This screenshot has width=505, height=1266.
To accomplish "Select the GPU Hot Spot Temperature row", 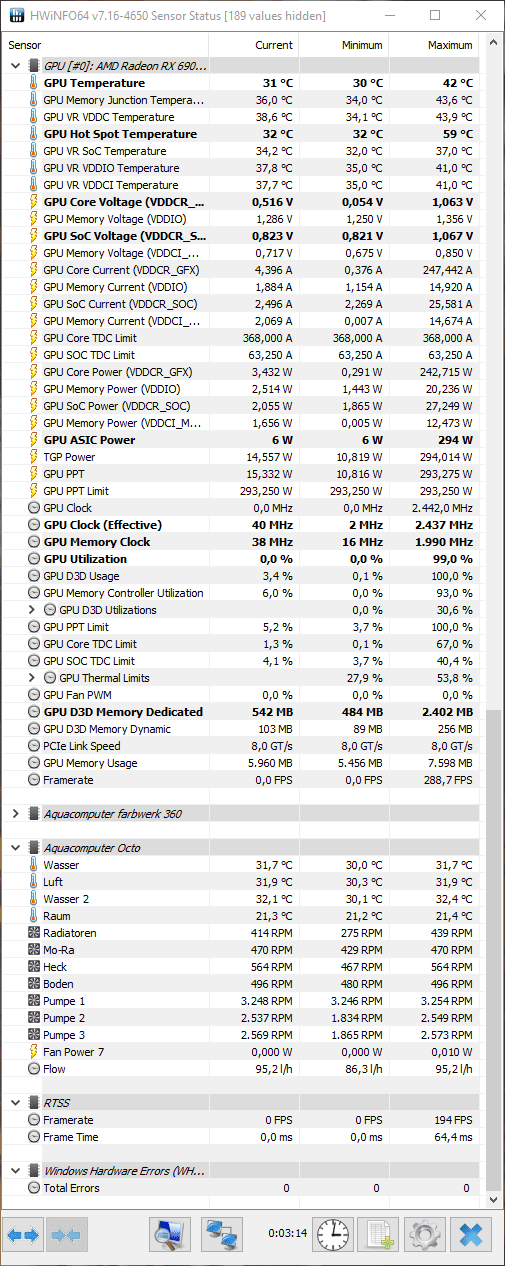I will [242, 134].
